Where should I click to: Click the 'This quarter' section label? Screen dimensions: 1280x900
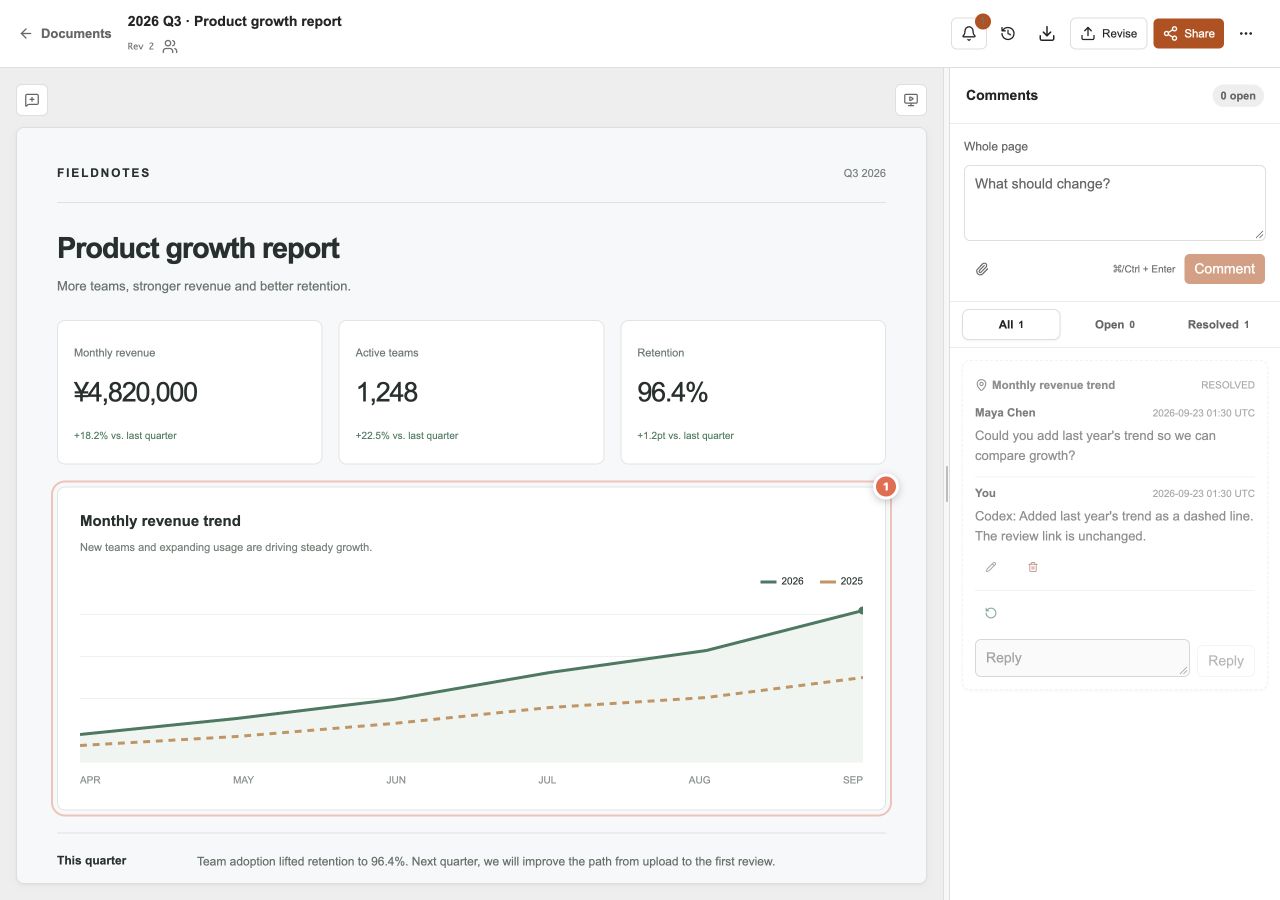92,860
